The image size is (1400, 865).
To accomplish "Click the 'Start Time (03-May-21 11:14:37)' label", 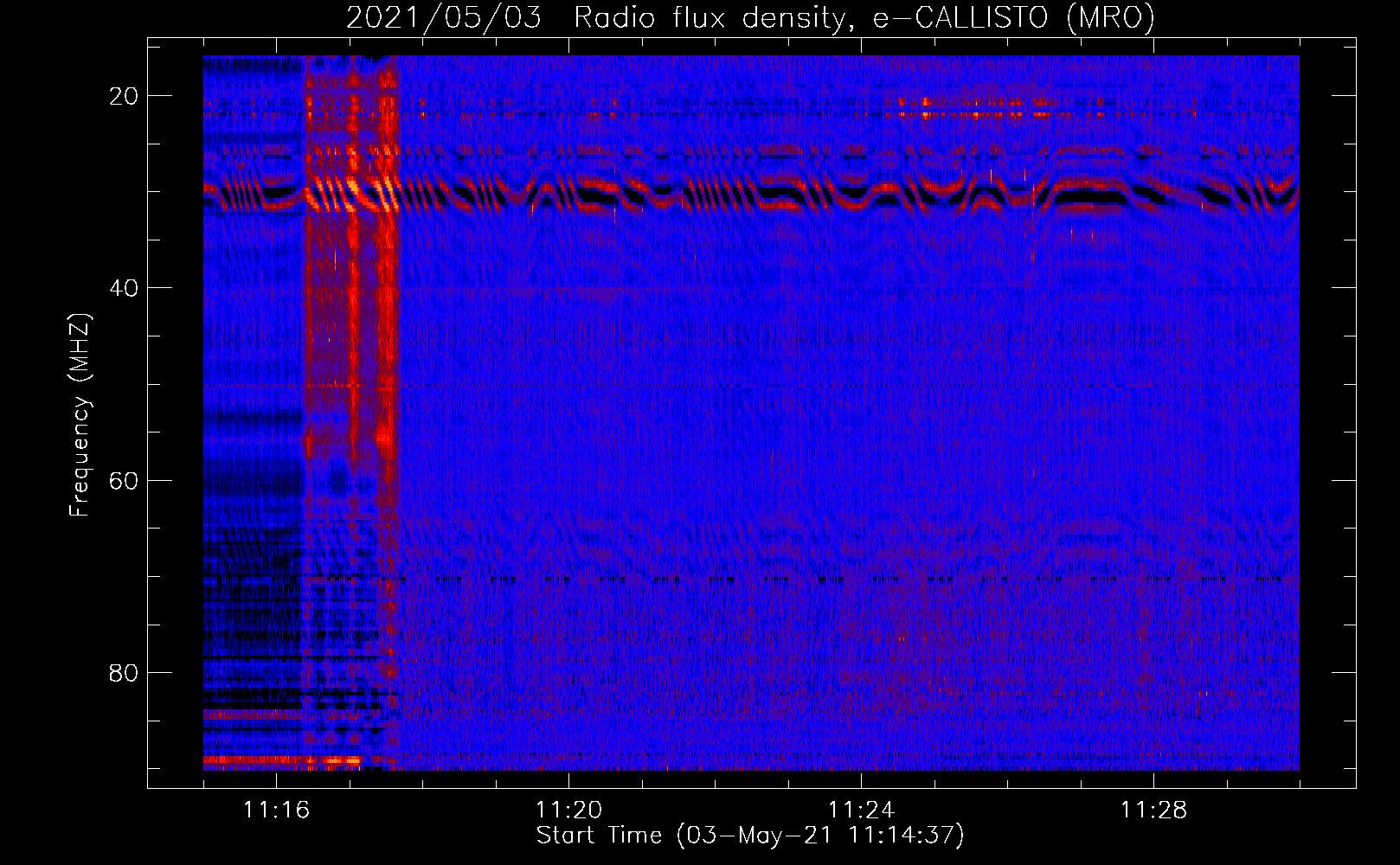I will coord(749,835).
